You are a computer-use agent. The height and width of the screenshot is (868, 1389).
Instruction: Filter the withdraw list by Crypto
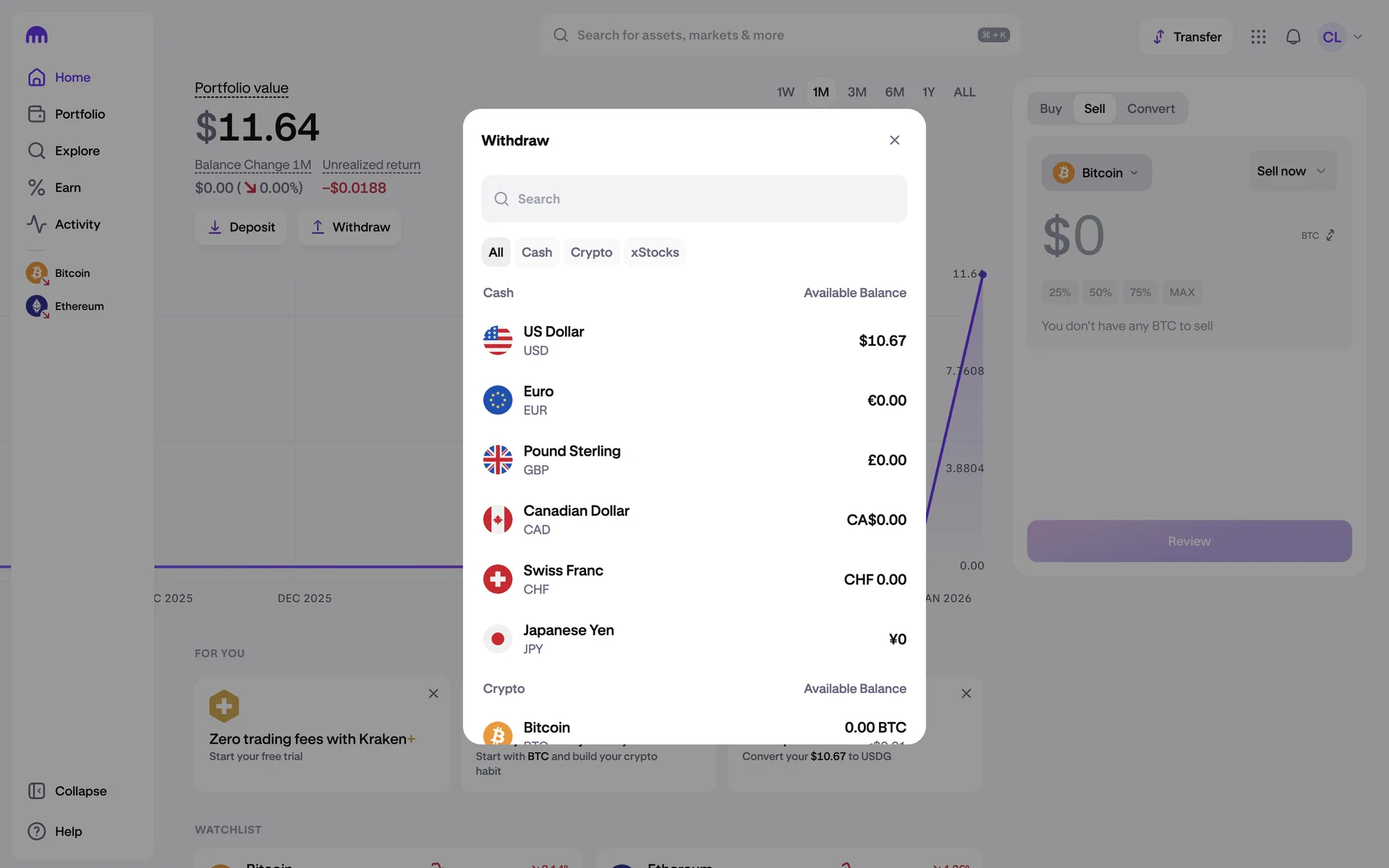tap(591, 252)
